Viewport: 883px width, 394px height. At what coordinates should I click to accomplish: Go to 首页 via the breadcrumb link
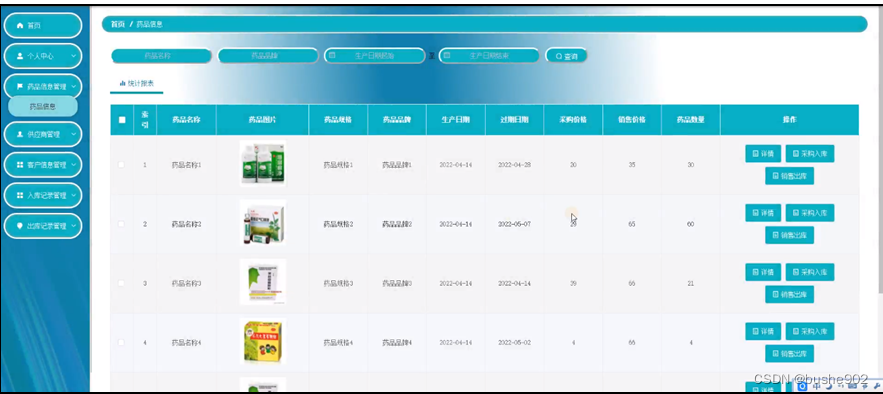point(117,24)
